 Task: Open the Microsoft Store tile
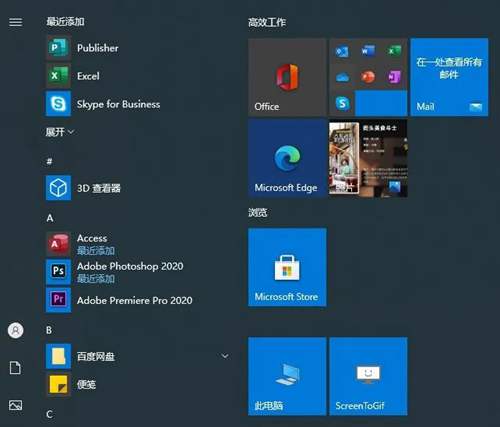[287, 267]
